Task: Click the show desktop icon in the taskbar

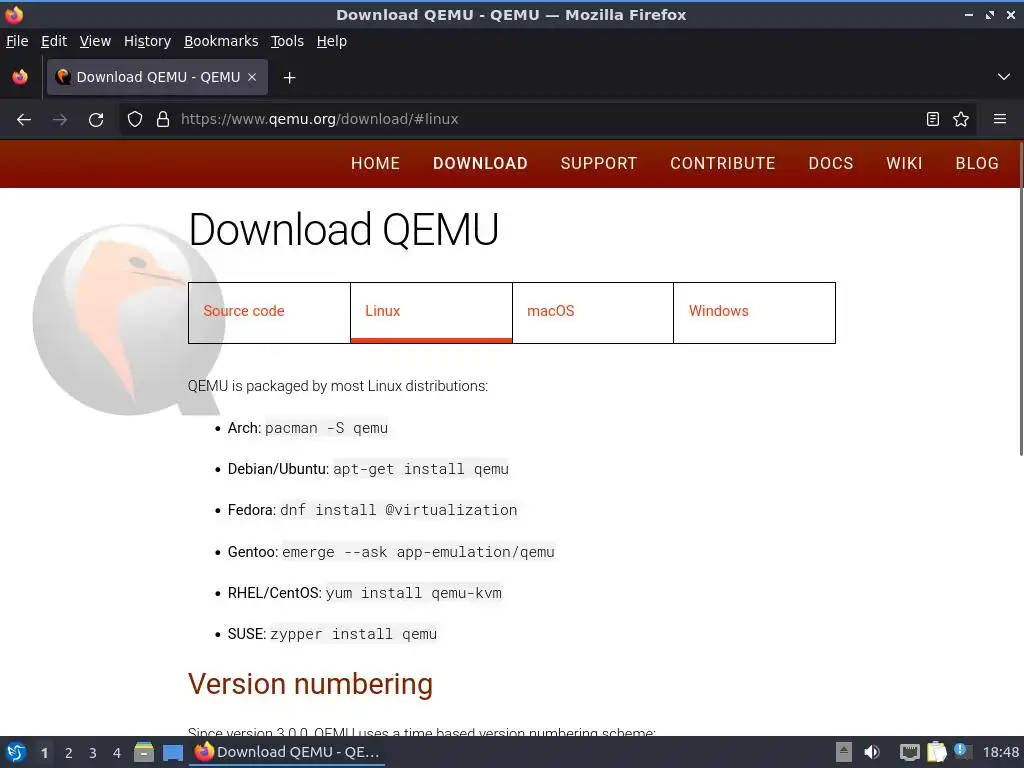Action: point(172,752)
